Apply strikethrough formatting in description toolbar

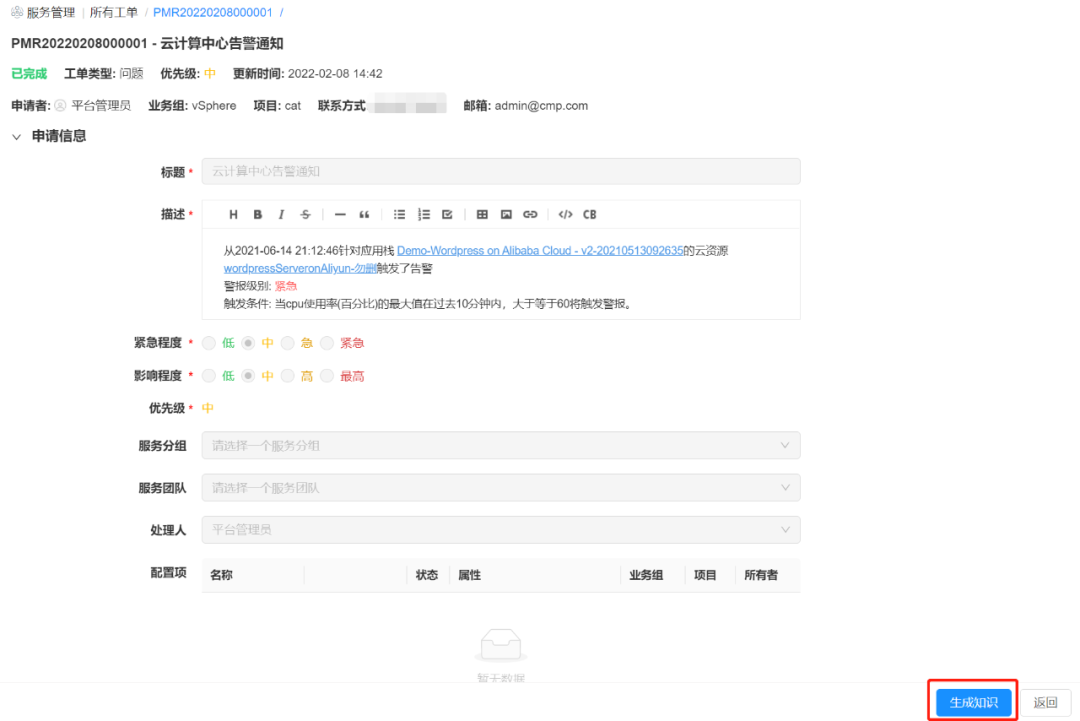[306, 214]
